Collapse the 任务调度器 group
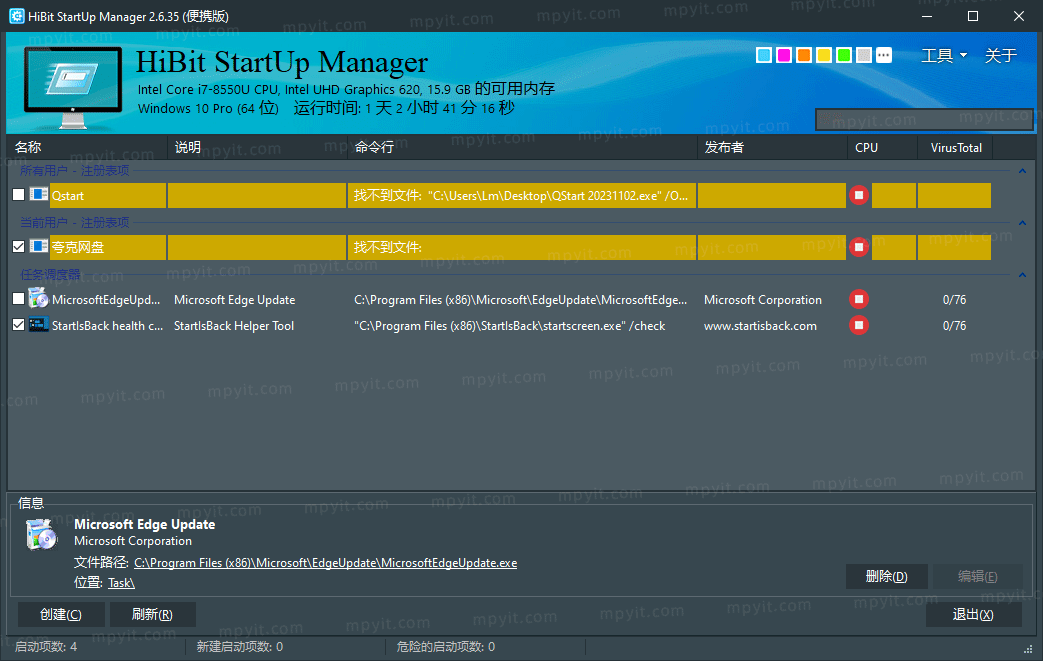This screenshot has height=661, width=1043. (1022, 275)
